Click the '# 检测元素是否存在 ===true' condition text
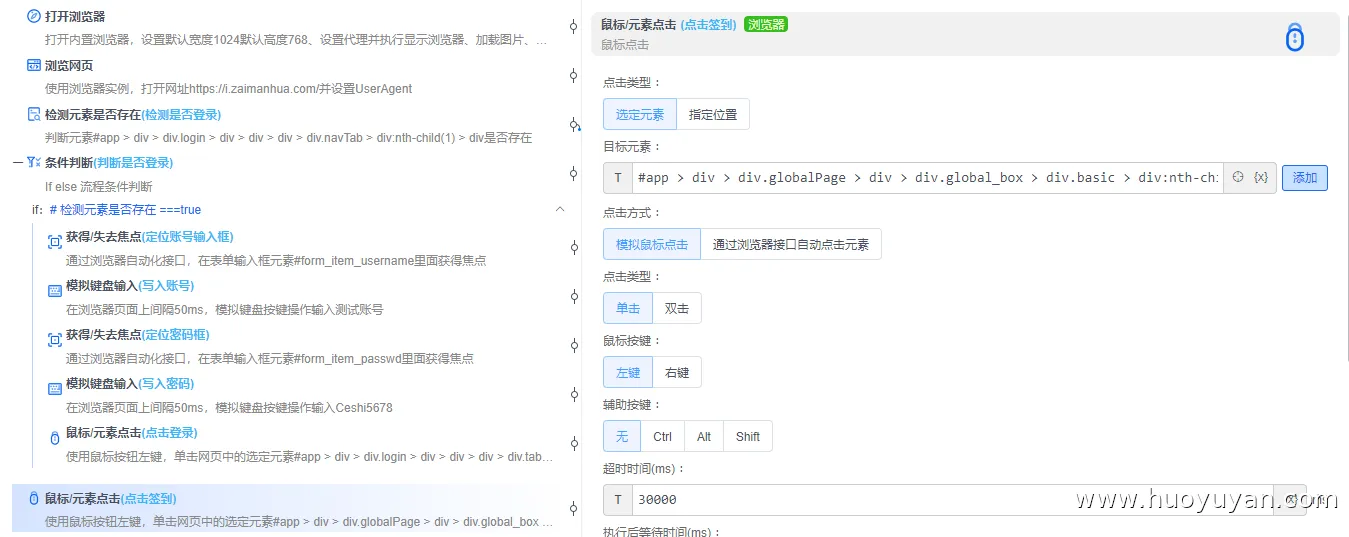Image resolution: width=1349 pixels, height=537 pixels. coord(125,210)
